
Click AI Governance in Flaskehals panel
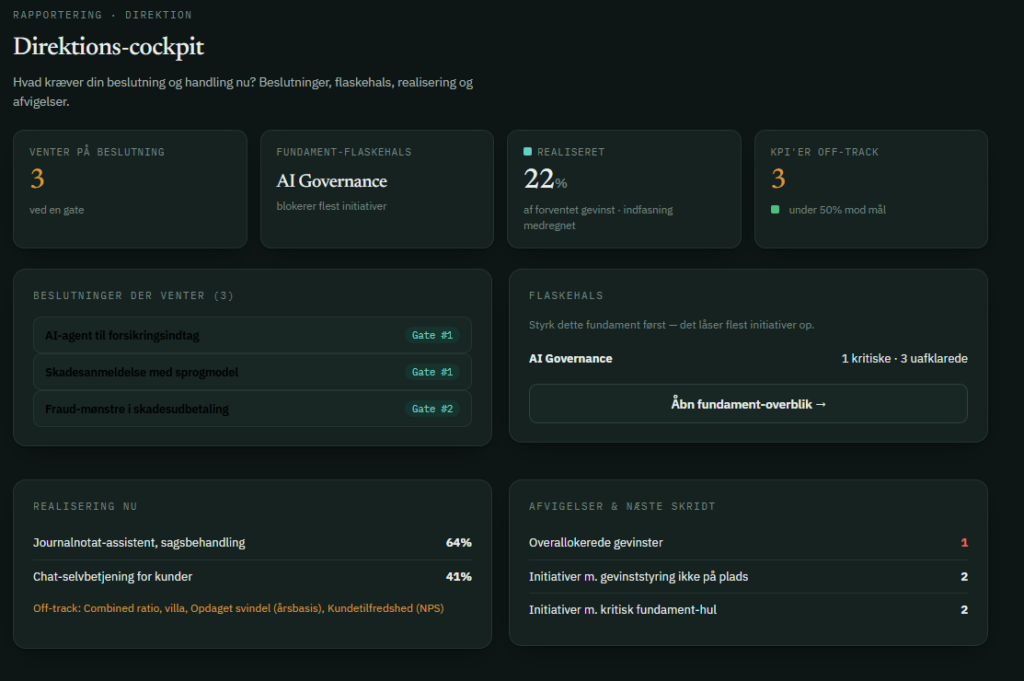(x=571, y=358)
